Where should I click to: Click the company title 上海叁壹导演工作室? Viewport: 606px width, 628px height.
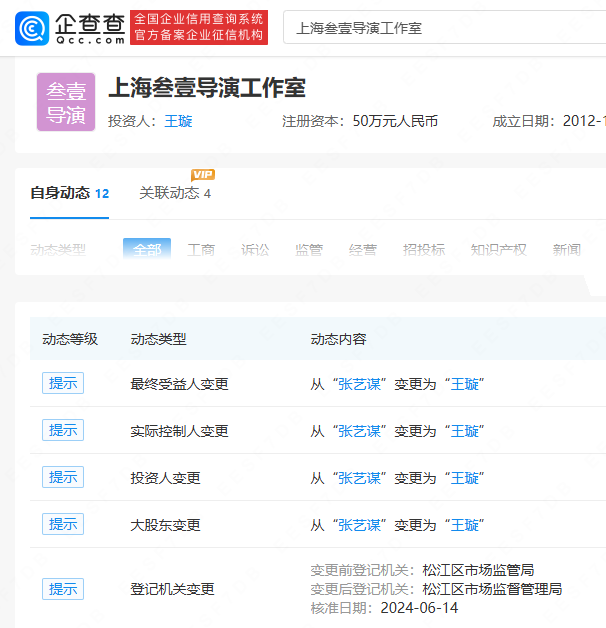click(x=207, y=88)
